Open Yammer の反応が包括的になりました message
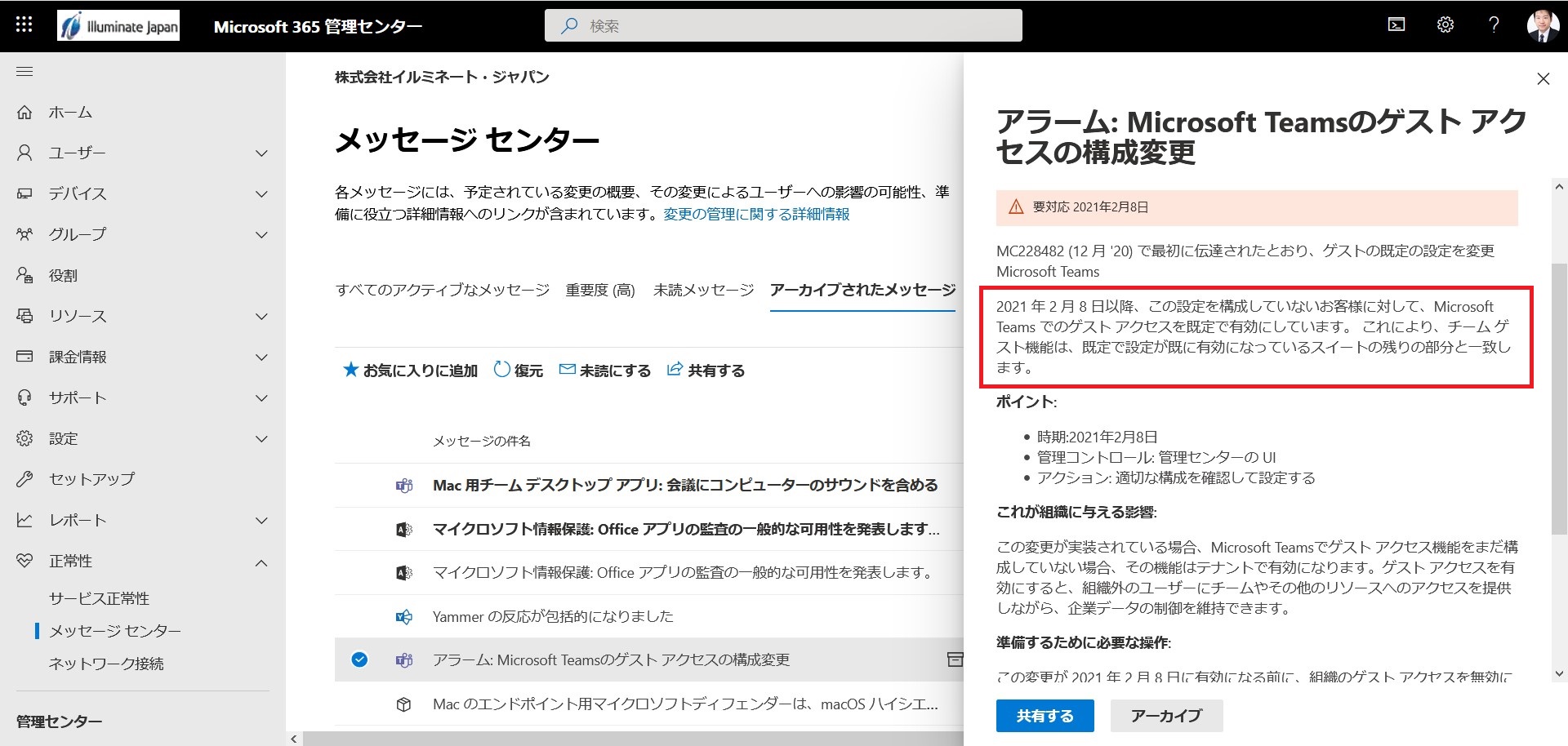Image resolution: width=1568 pixels, height=746 pixels. pos(553,616)
